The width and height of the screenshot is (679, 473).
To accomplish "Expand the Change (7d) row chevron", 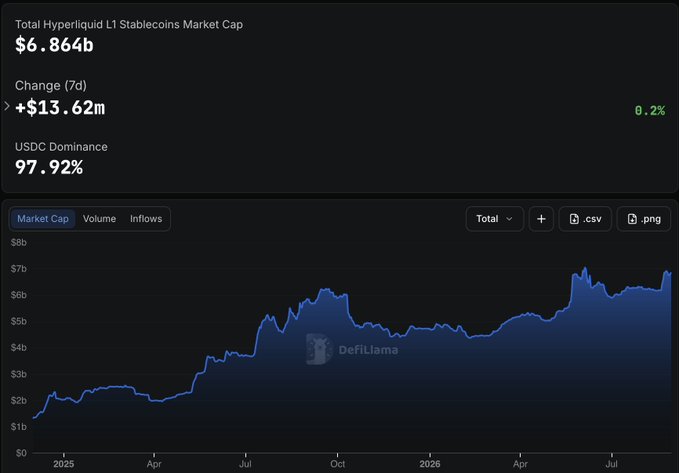I will pos(6,106).
